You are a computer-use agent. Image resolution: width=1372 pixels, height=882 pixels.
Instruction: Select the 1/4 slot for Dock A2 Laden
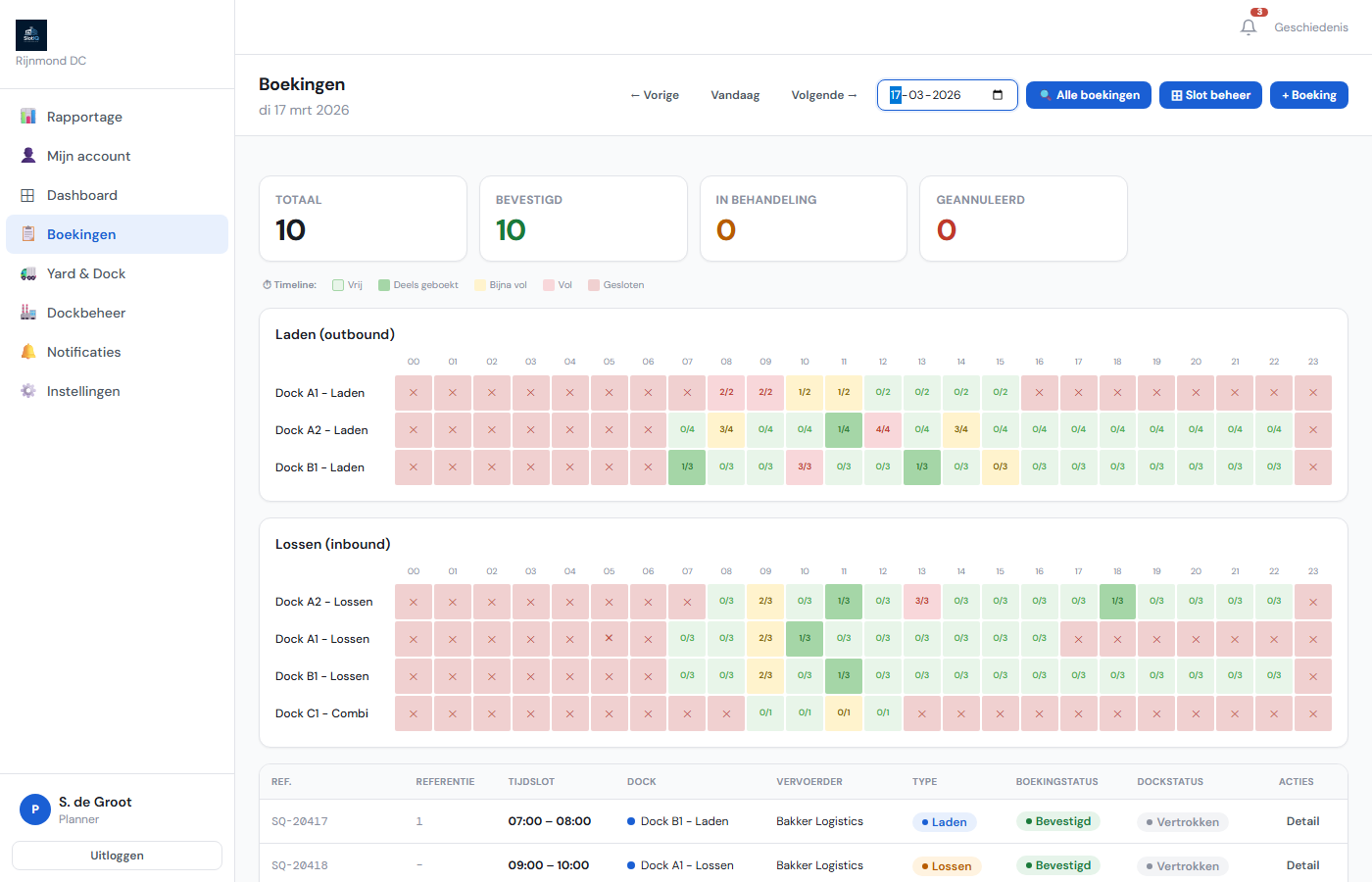pyautogui.click(x=844, y=429)
